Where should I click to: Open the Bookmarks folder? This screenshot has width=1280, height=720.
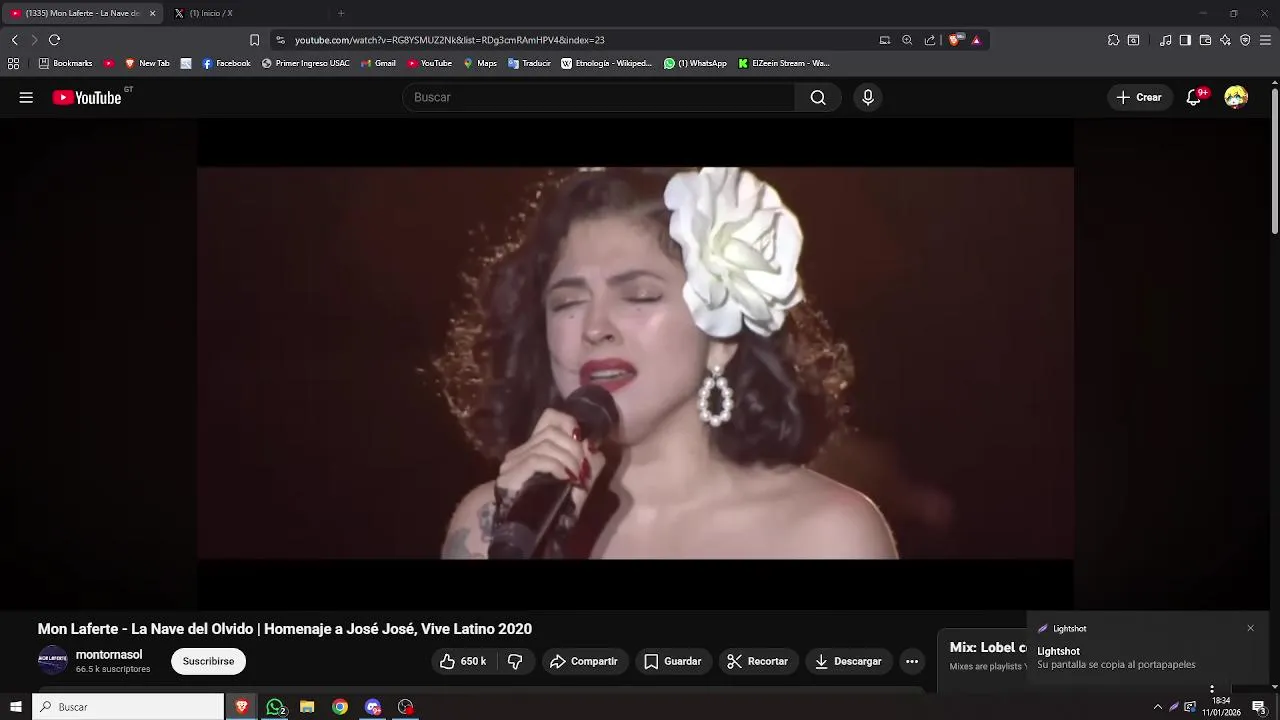[65, 63]
